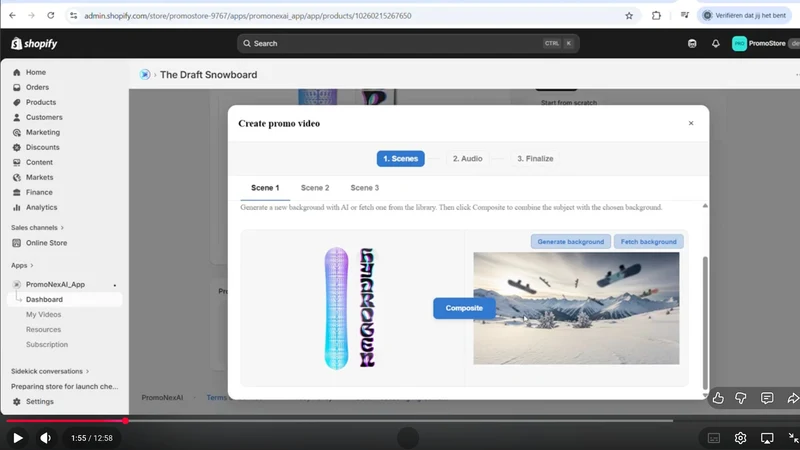This screenshot has height=450, width=800.
Task: Open Finance in the sidebar
Action: click(39, 192)
